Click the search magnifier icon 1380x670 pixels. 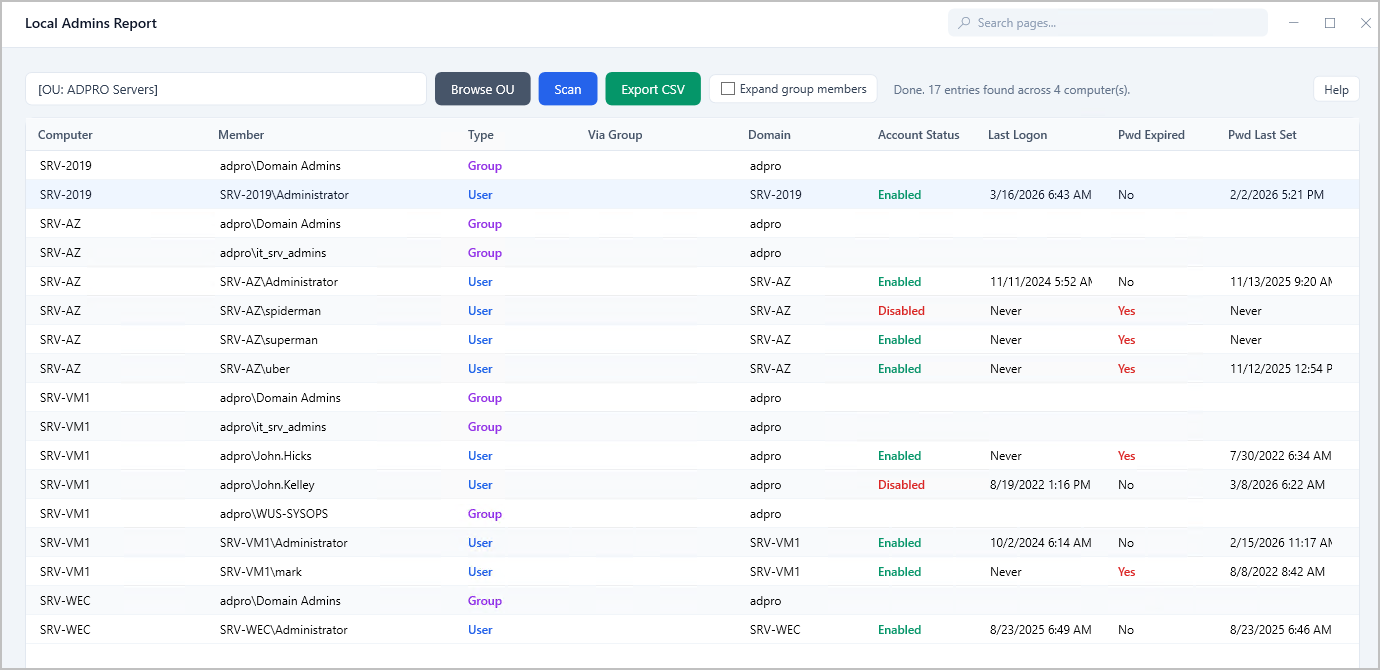[964, 23]
